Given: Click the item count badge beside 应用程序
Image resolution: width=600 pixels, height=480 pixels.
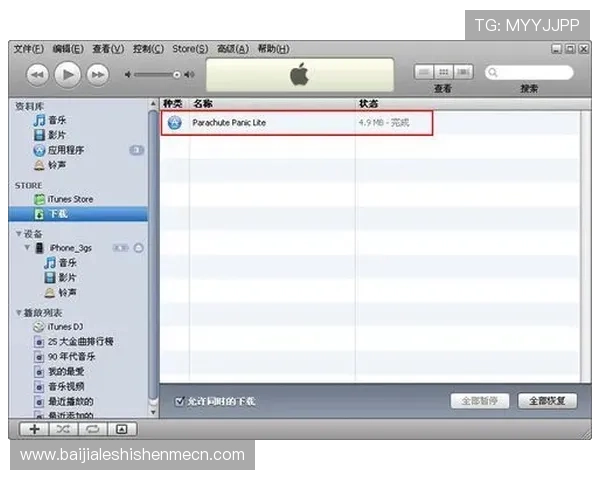Looking at the screenshot, I should pyautogui.click(x=137, y=150).
